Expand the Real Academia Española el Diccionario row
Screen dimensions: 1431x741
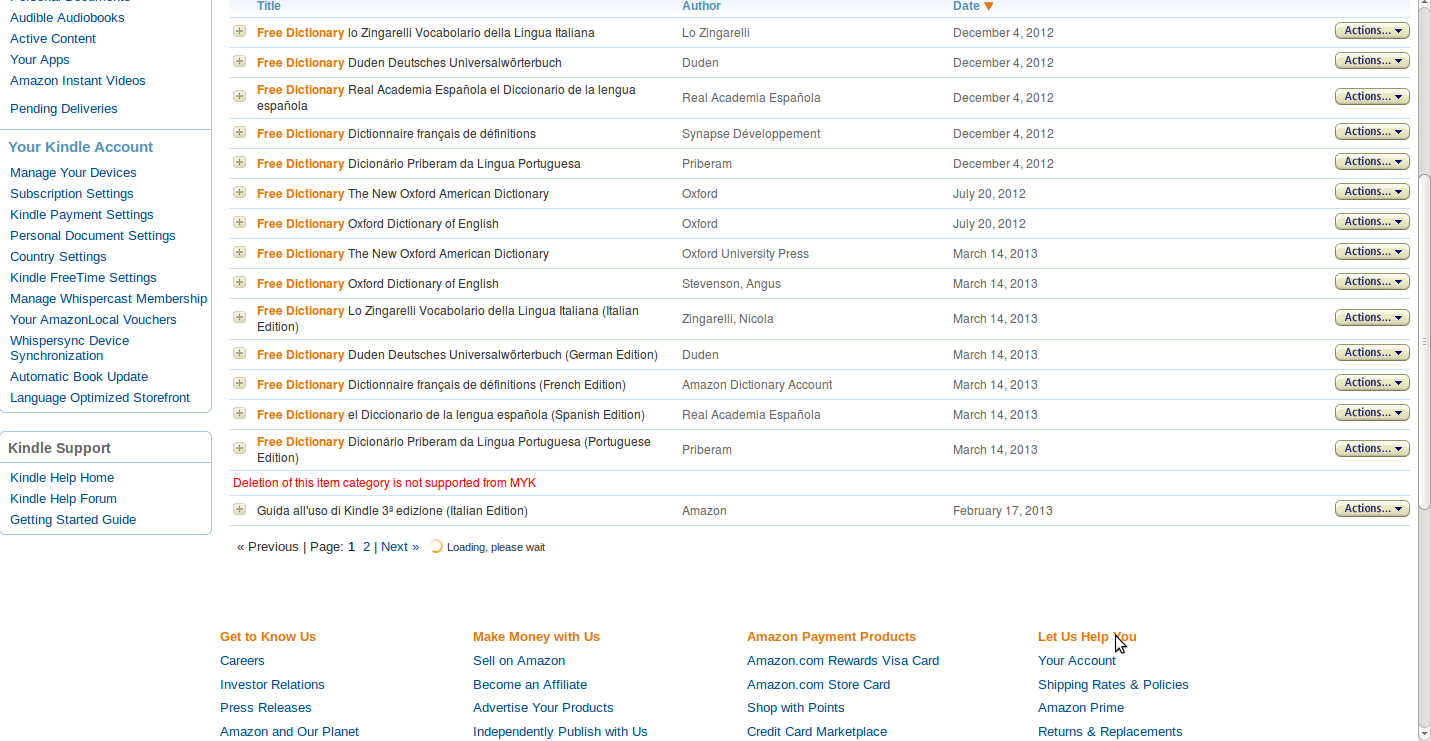coord(239,96)
